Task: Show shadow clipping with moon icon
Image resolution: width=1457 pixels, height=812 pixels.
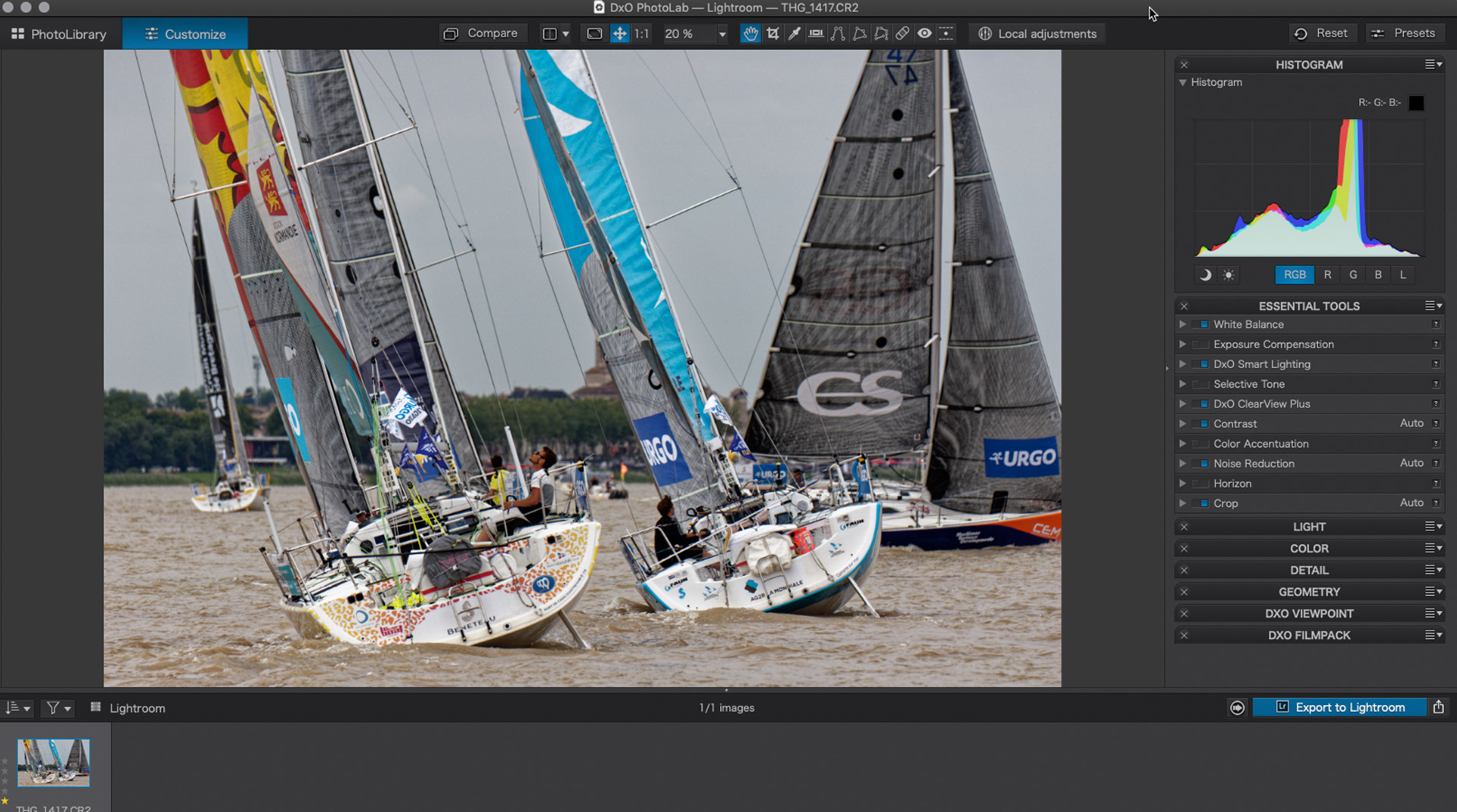Action: [x=1205, y=275]
